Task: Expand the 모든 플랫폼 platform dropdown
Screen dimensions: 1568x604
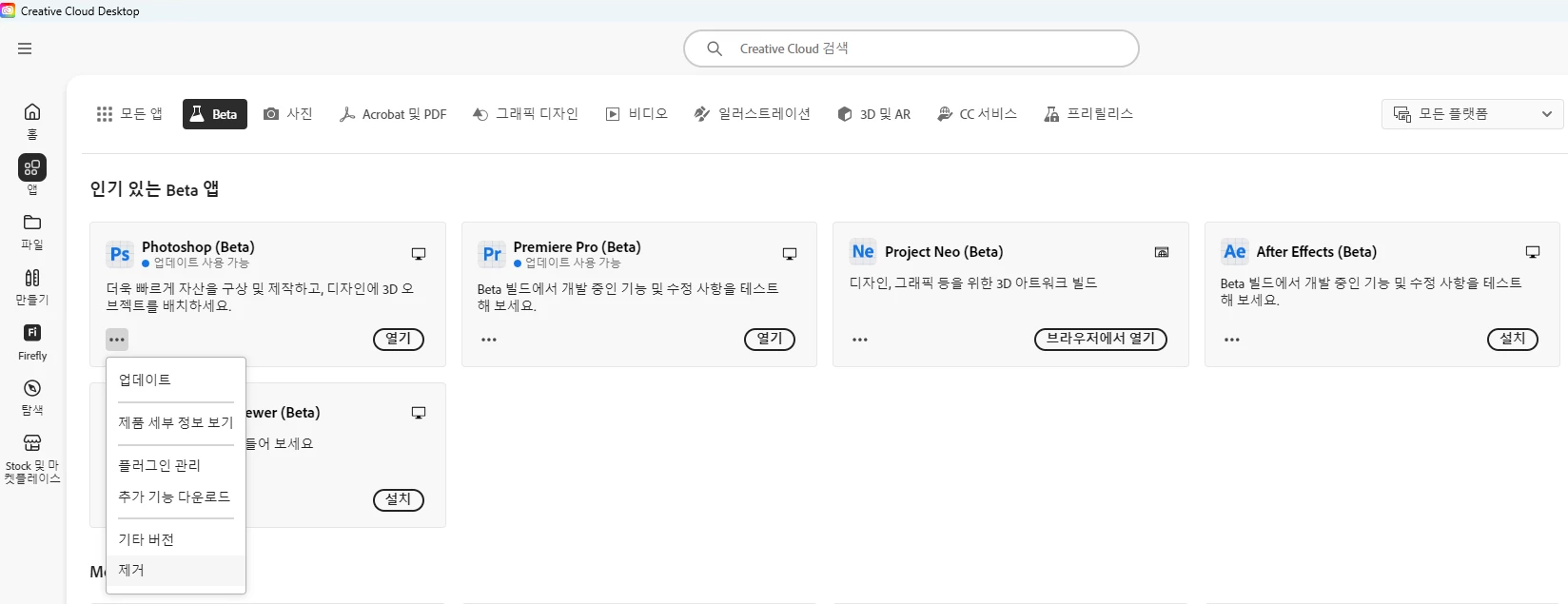Action: click(1472, 114)
